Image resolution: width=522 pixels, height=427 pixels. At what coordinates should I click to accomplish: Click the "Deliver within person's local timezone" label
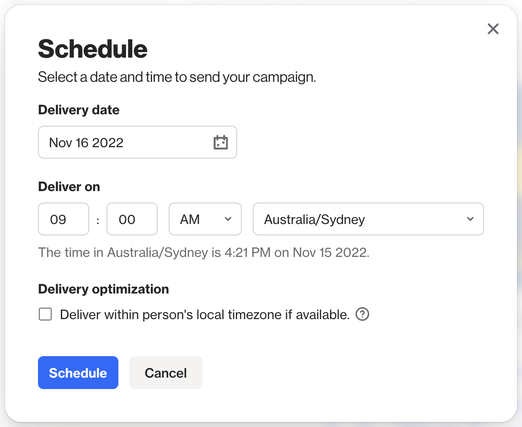click(x=205, y=315)
